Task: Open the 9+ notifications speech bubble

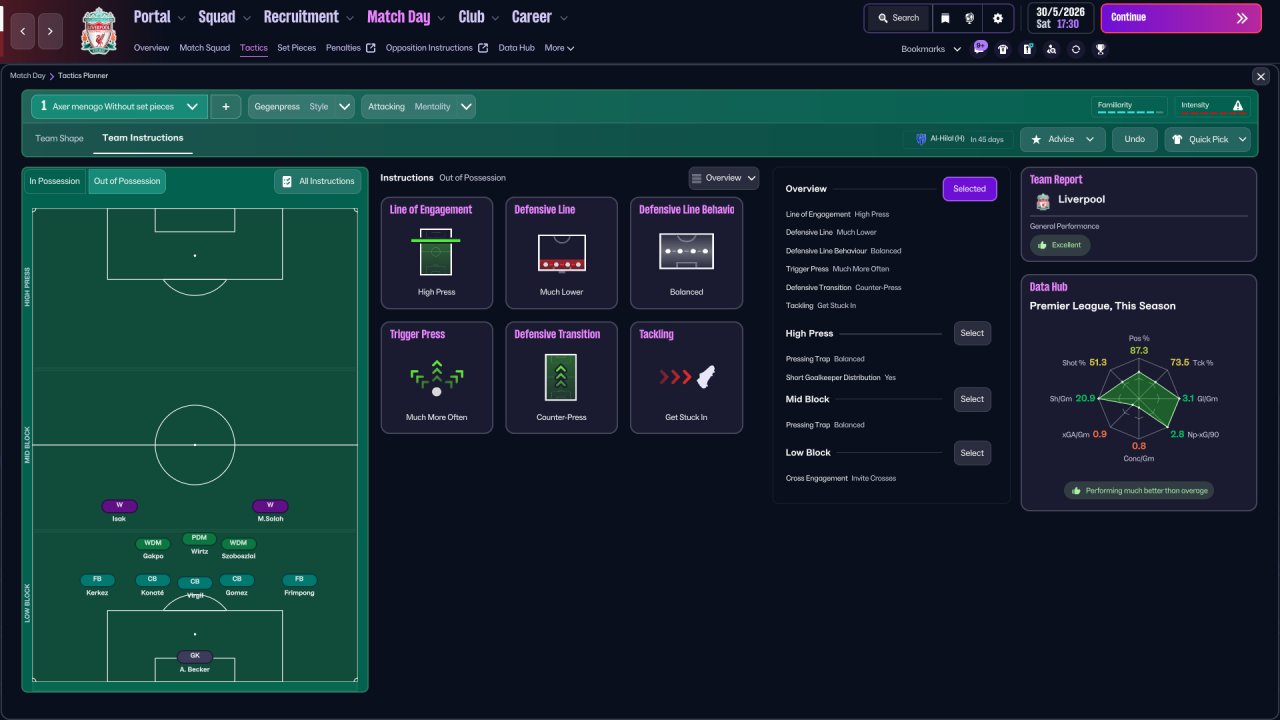Action: click(980, 47)
